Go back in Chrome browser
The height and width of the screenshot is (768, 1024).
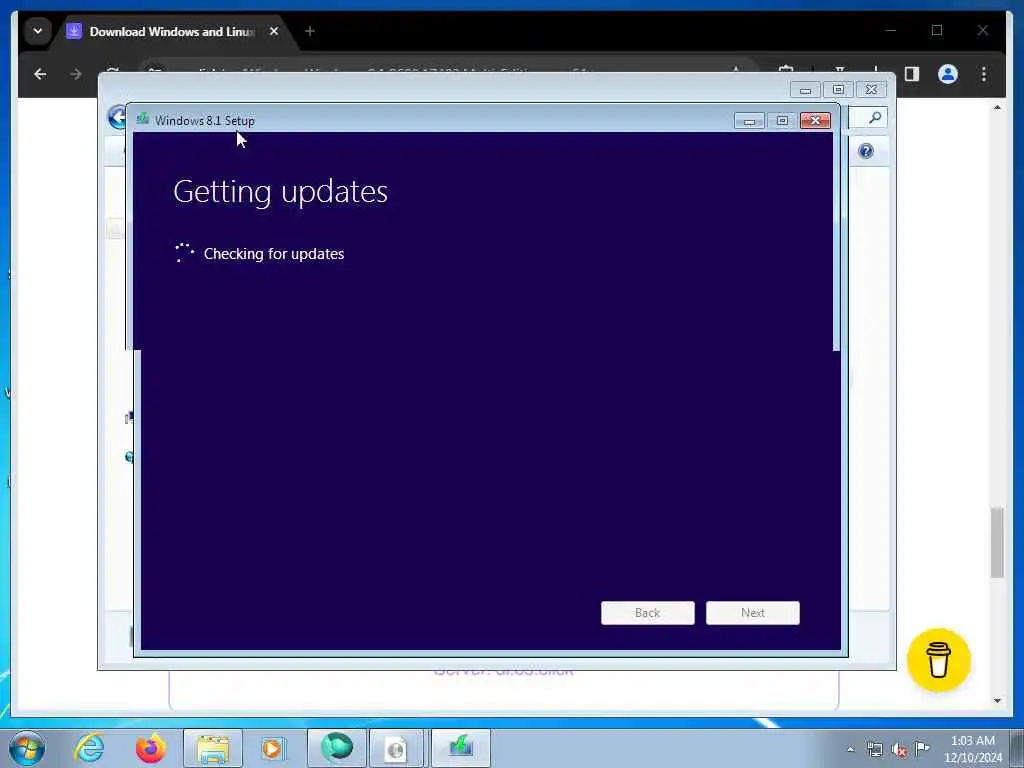click(40, 74)
